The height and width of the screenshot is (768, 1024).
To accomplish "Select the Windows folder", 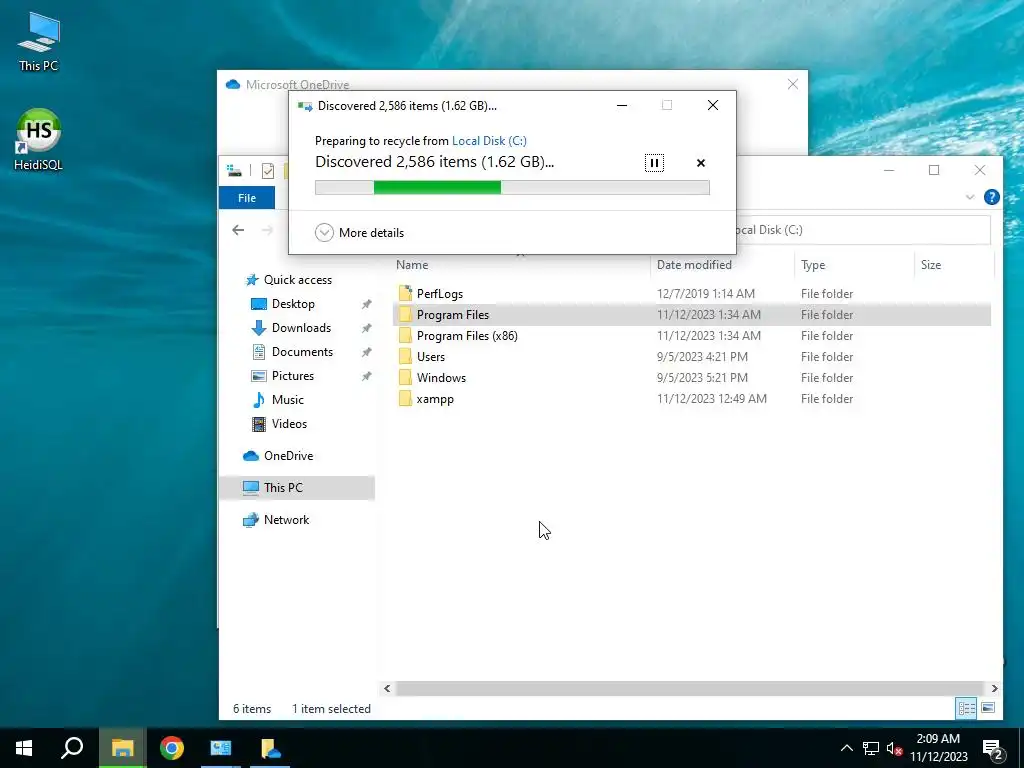I will (x=441, y=377).
